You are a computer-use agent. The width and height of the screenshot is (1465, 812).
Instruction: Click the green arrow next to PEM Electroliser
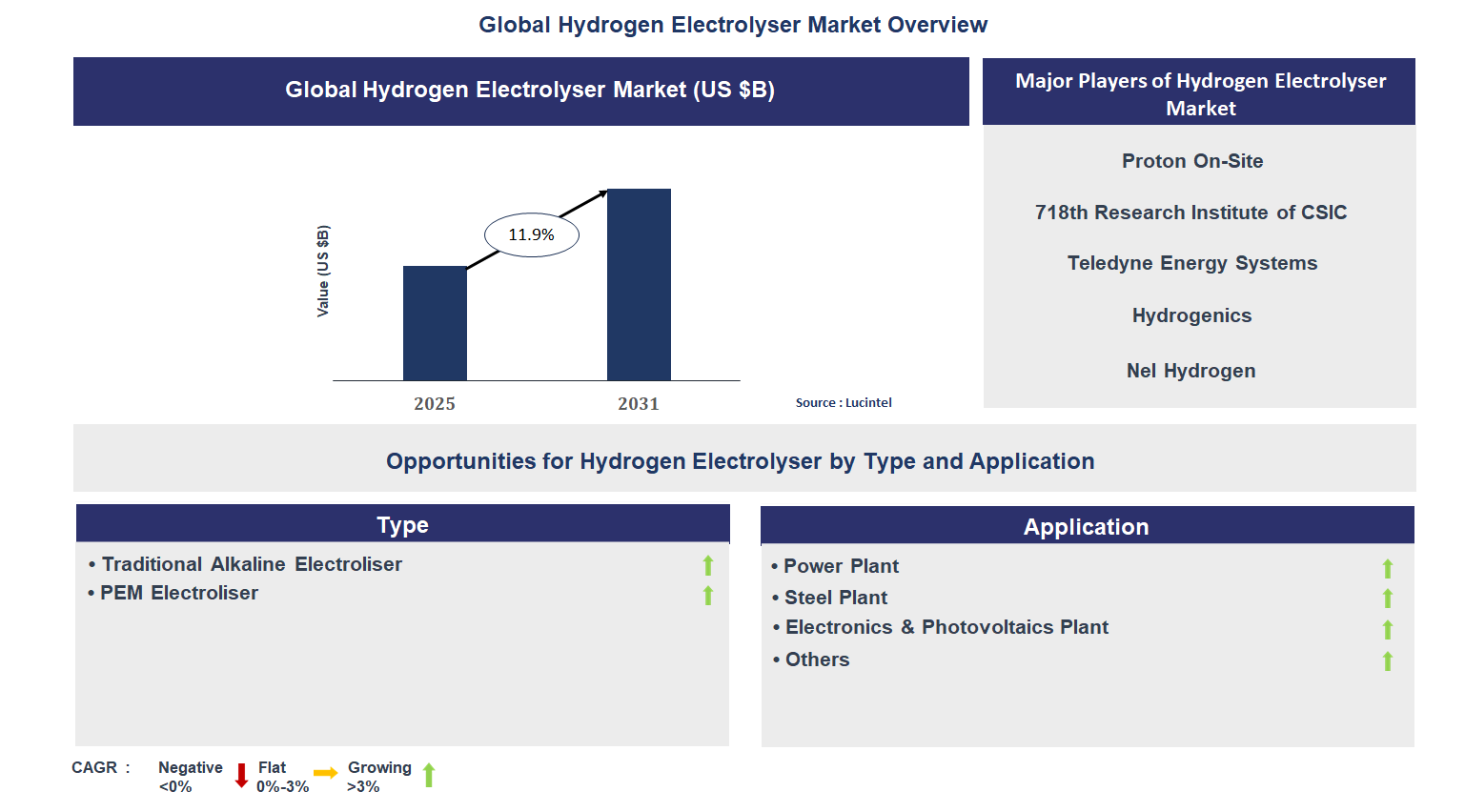707,595
